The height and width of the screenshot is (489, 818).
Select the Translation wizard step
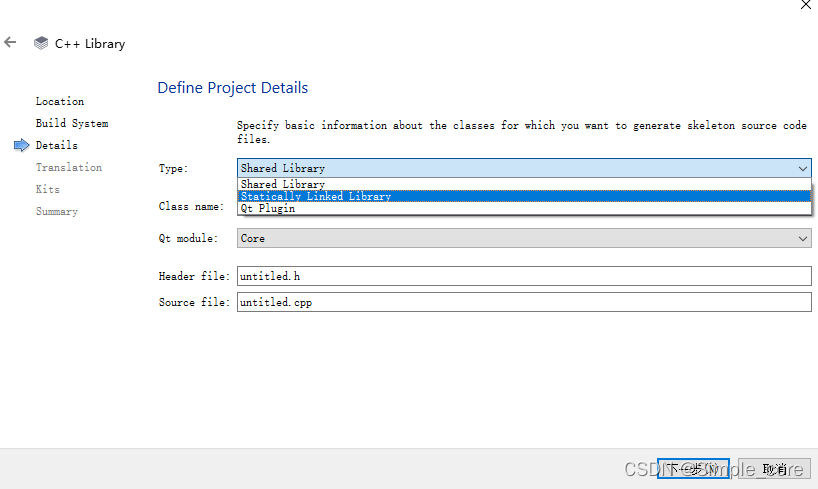click(69, 167)
